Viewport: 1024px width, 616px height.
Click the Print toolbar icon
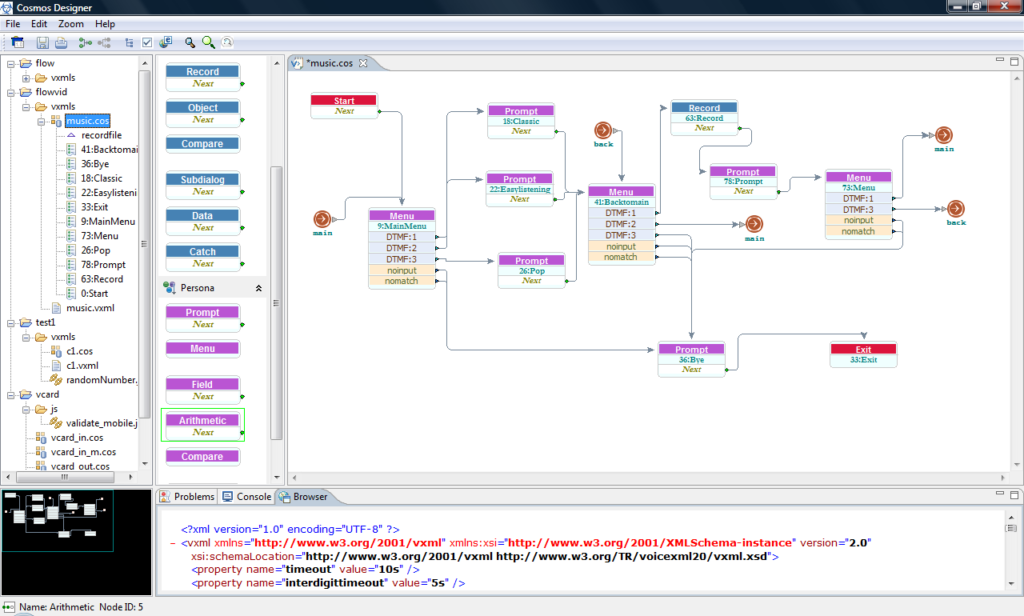tap(61, 42)
